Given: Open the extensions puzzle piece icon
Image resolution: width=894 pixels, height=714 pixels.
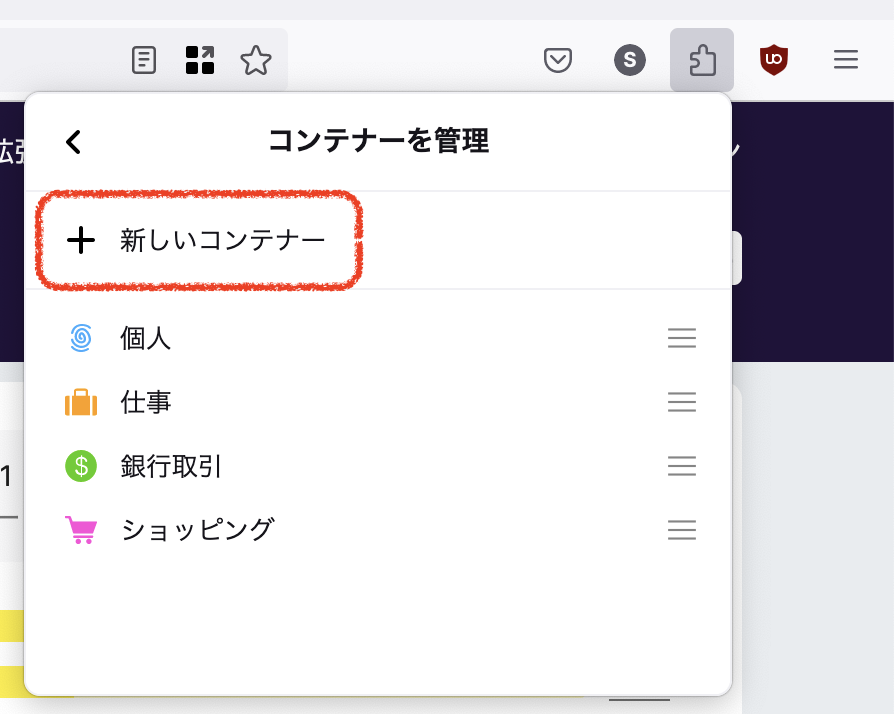Looking at the screenshot, I should point(702,60).
